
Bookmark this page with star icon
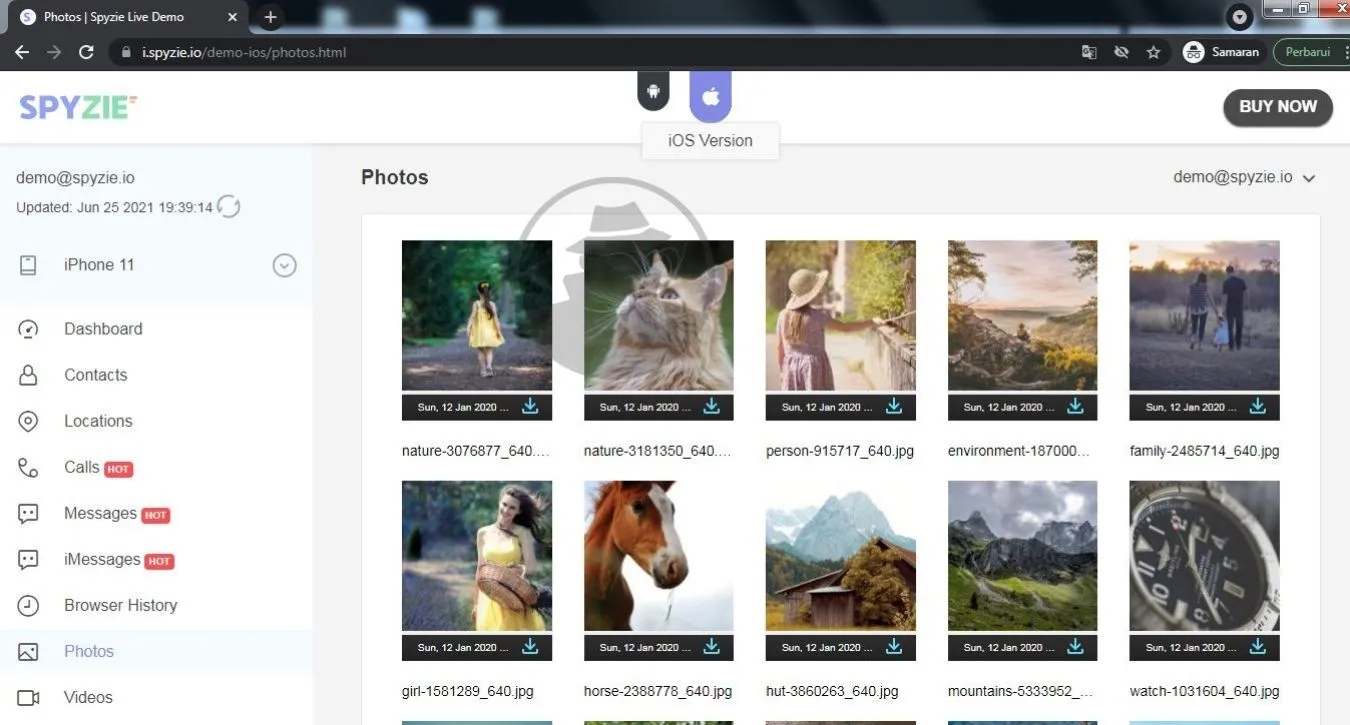(1153, 52)
